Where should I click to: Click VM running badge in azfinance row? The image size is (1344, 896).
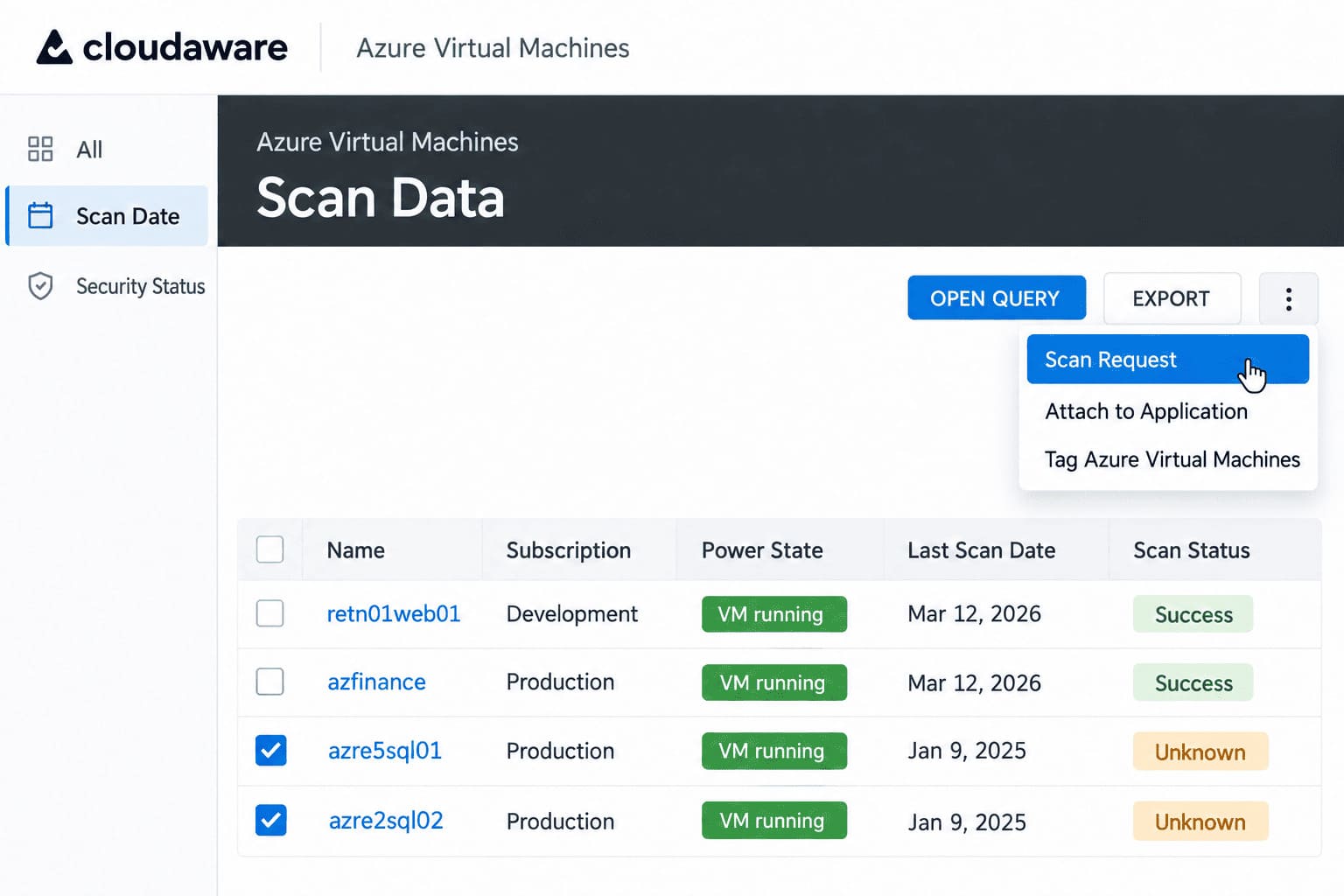[x=773, y=682]
